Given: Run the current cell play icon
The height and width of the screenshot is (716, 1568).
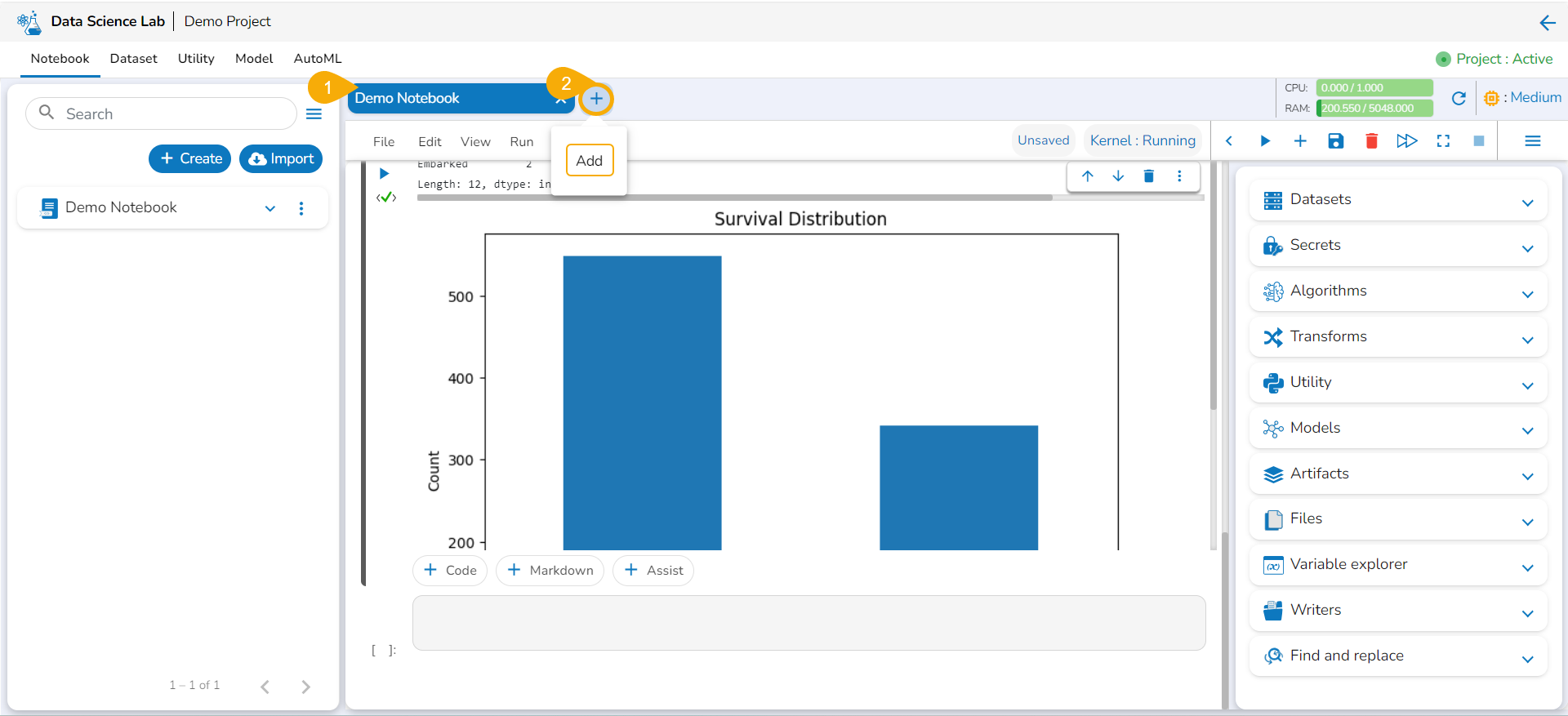Looking at the screenshot, I should [x=384, y=173].
